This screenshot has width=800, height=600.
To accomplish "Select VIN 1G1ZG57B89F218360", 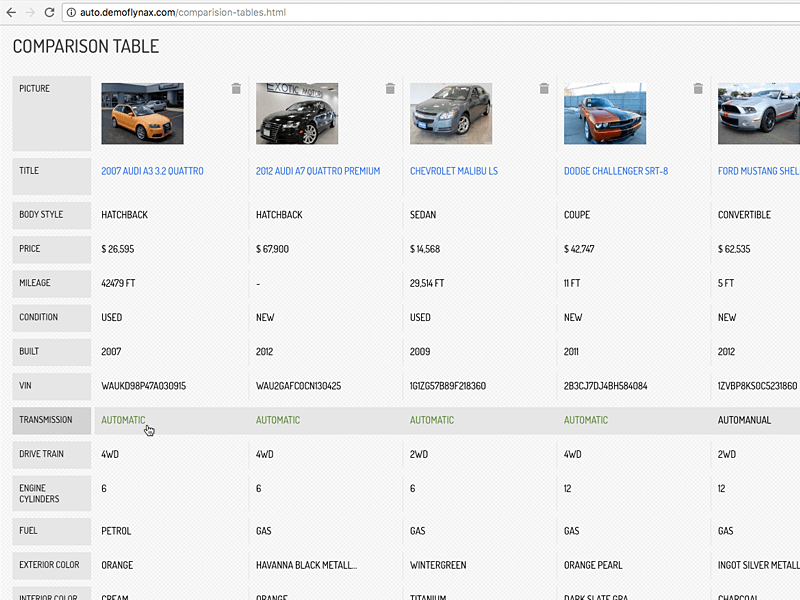I will pos(448,386).
